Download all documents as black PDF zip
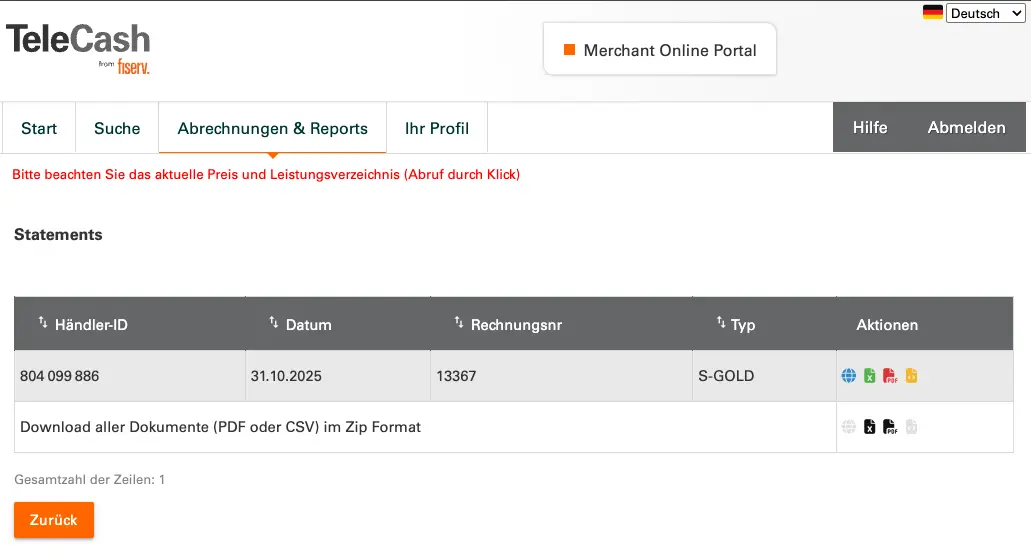This screenshot has height=555, width=1031. 890,427
